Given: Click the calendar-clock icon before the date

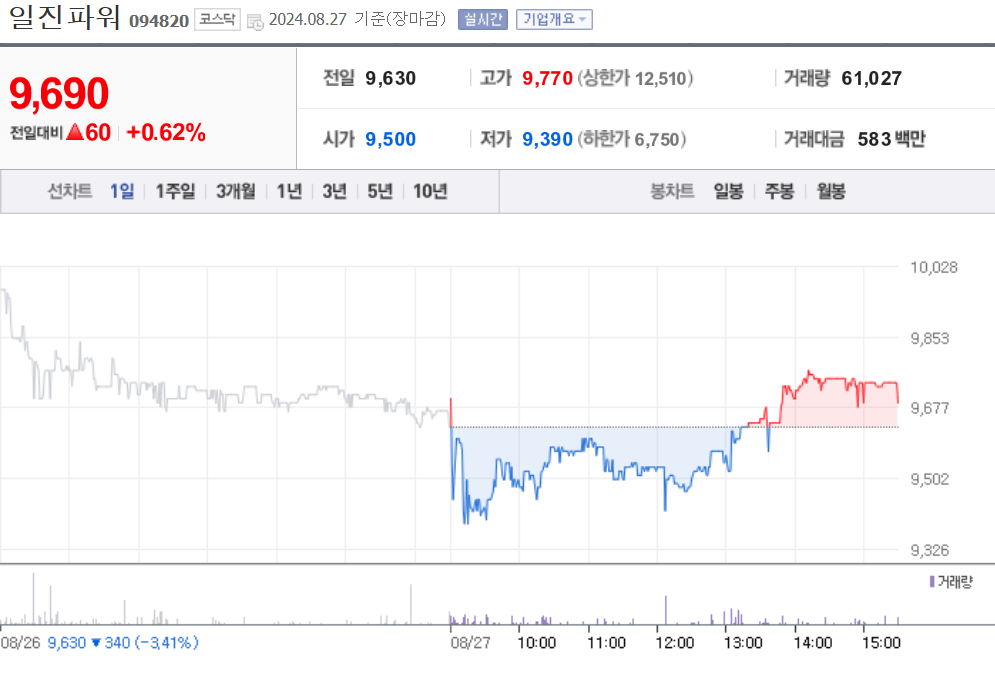Looking at the screenshot, I should click(x=255, y=22).
